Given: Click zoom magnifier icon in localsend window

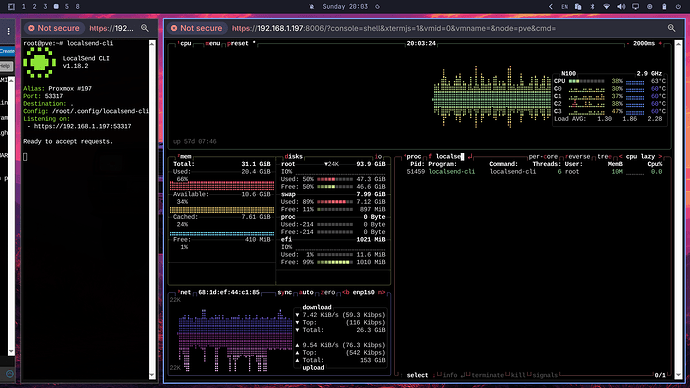Looking at the screenshot, I should coord(145,28).
